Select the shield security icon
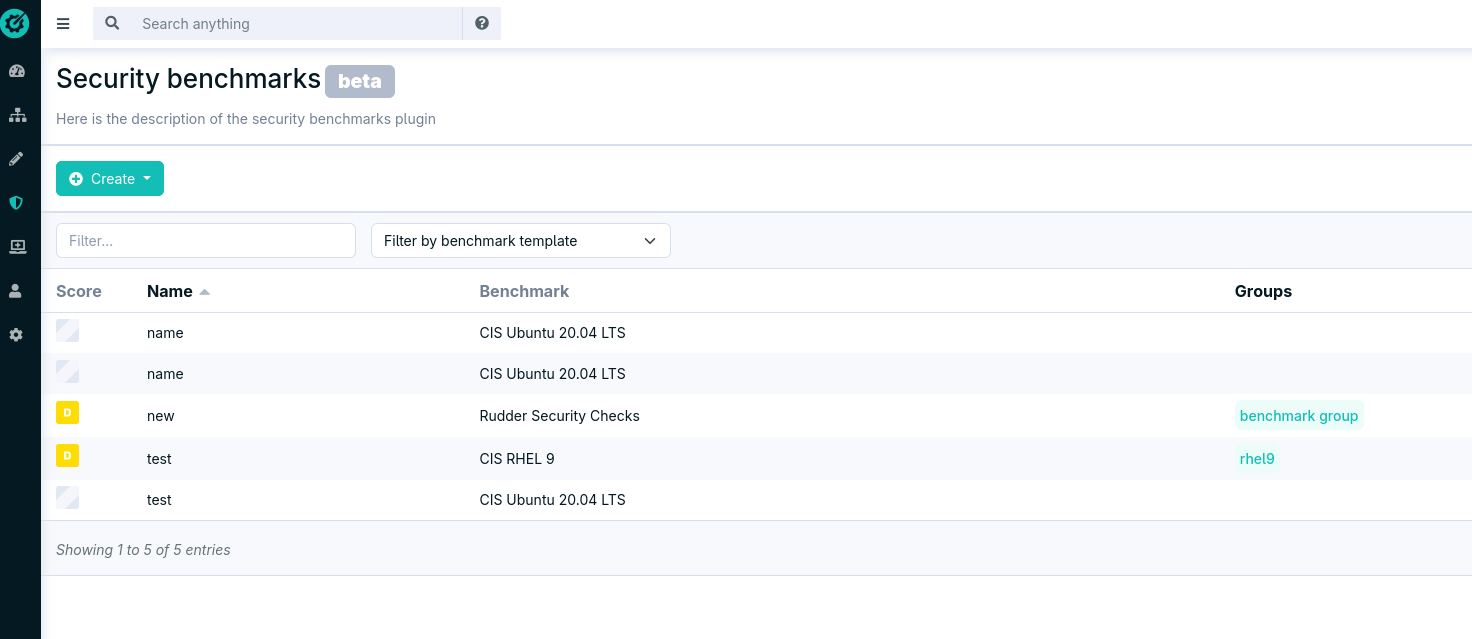The width and height of the screenshot is (1472, 639). 16,203
